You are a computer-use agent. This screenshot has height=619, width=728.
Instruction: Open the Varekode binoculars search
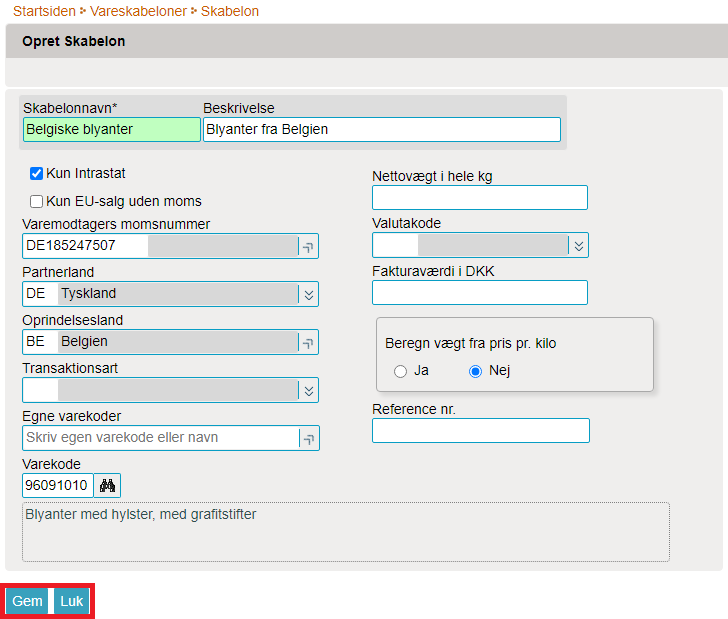pyautogui.click(x=107, y=485)
